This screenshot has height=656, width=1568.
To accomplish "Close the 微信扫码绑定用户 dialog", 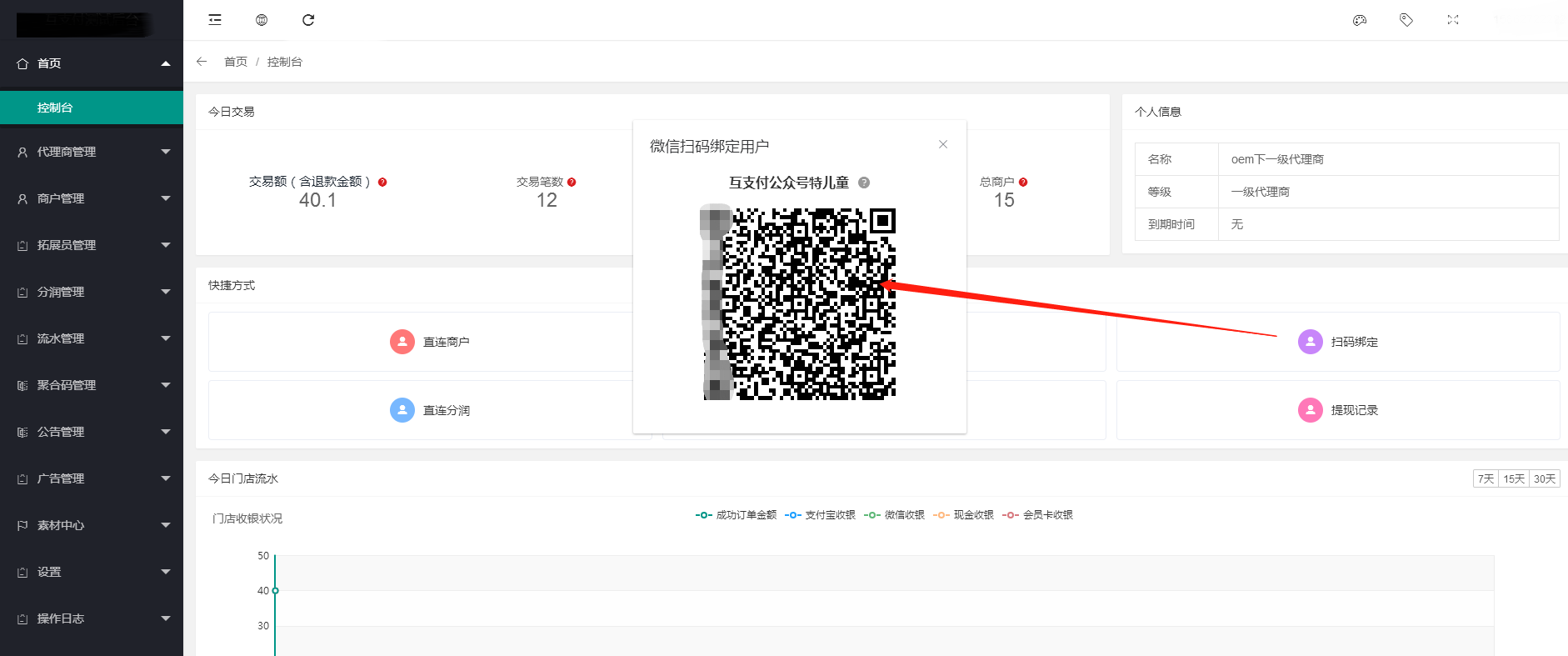I will pos(943,144).
